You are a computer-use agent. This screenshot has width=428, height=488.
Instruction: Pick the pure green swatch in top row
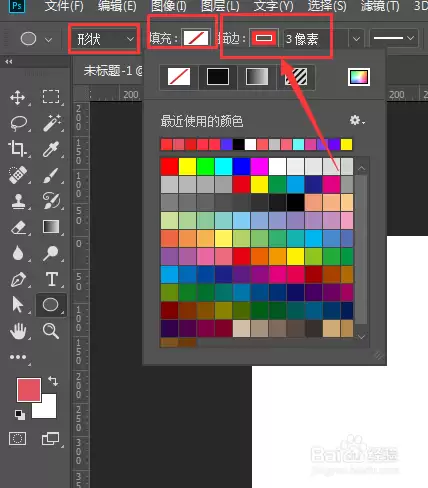click(205, 166)
